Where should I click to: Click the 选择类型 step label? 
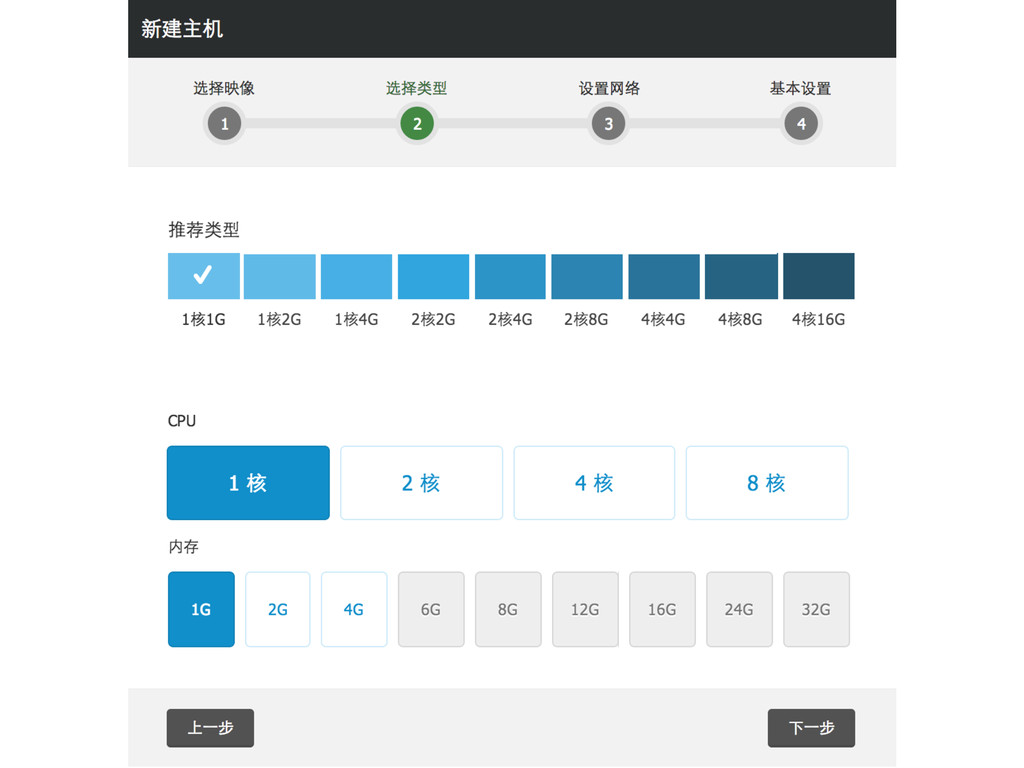click(x=417, y=88)
